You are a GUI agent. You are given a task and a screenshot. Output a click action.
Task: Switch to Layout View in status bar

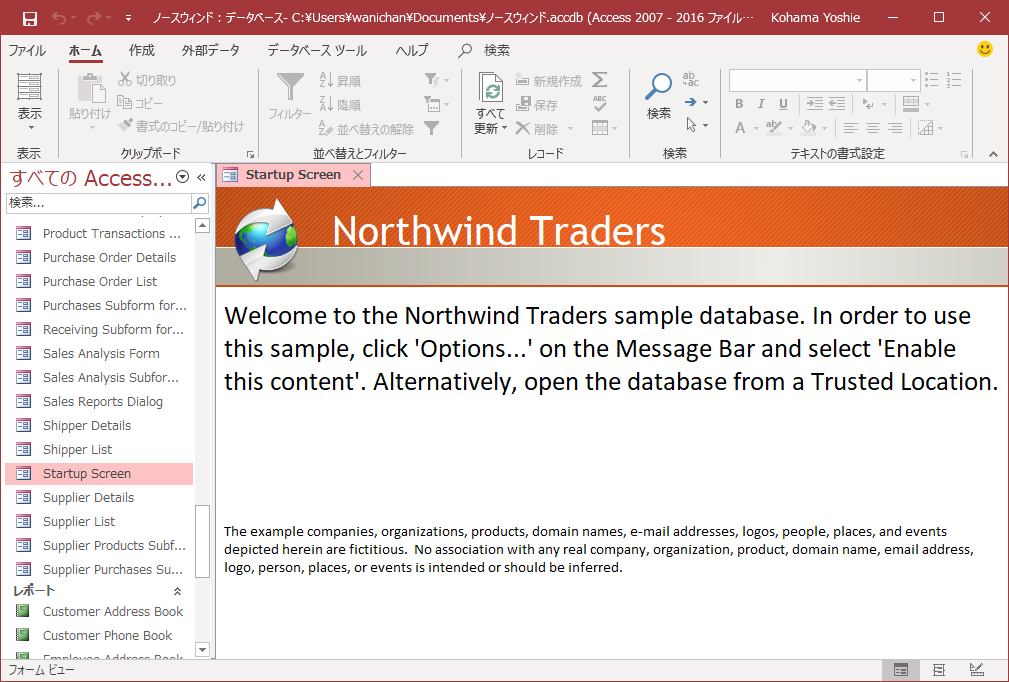coord(938,670)
